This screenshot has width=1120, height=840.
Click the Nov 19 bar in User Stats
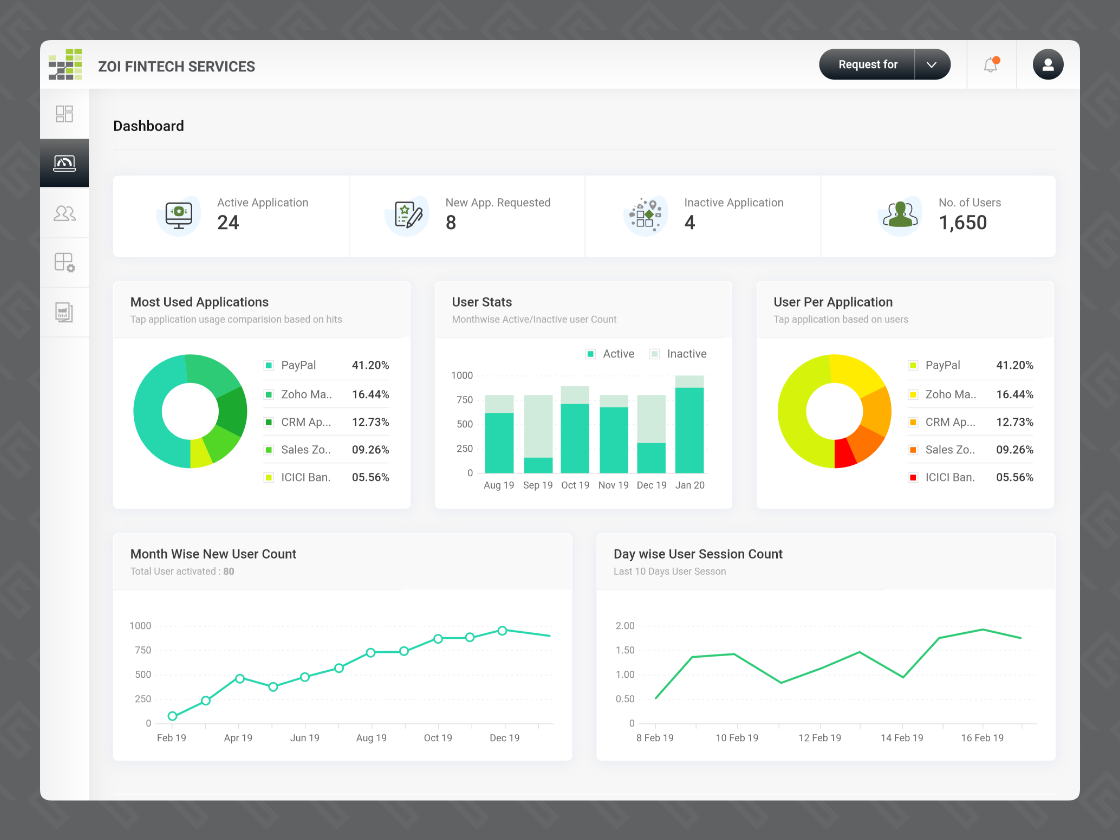pyautogui.click(x=614, y=434)
